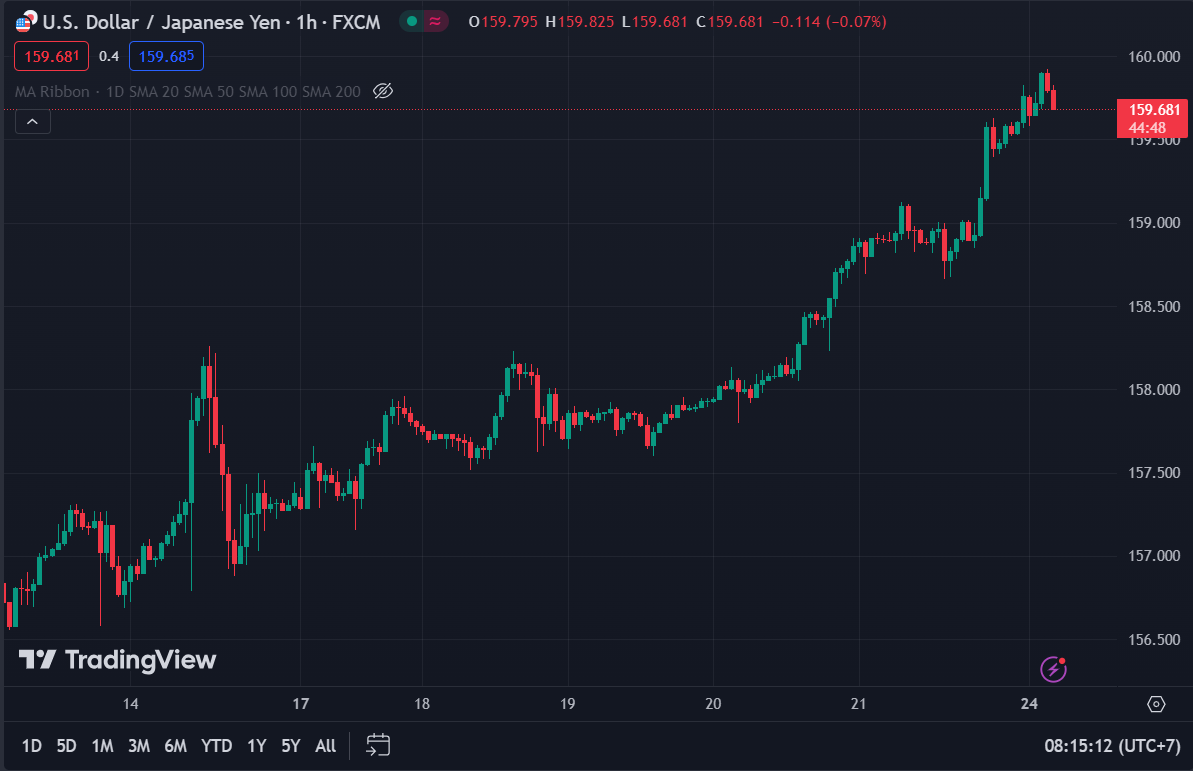This screenshot has height=771, width=1193.
Task: Click the close value C159.681
Action: coord(730,22)
